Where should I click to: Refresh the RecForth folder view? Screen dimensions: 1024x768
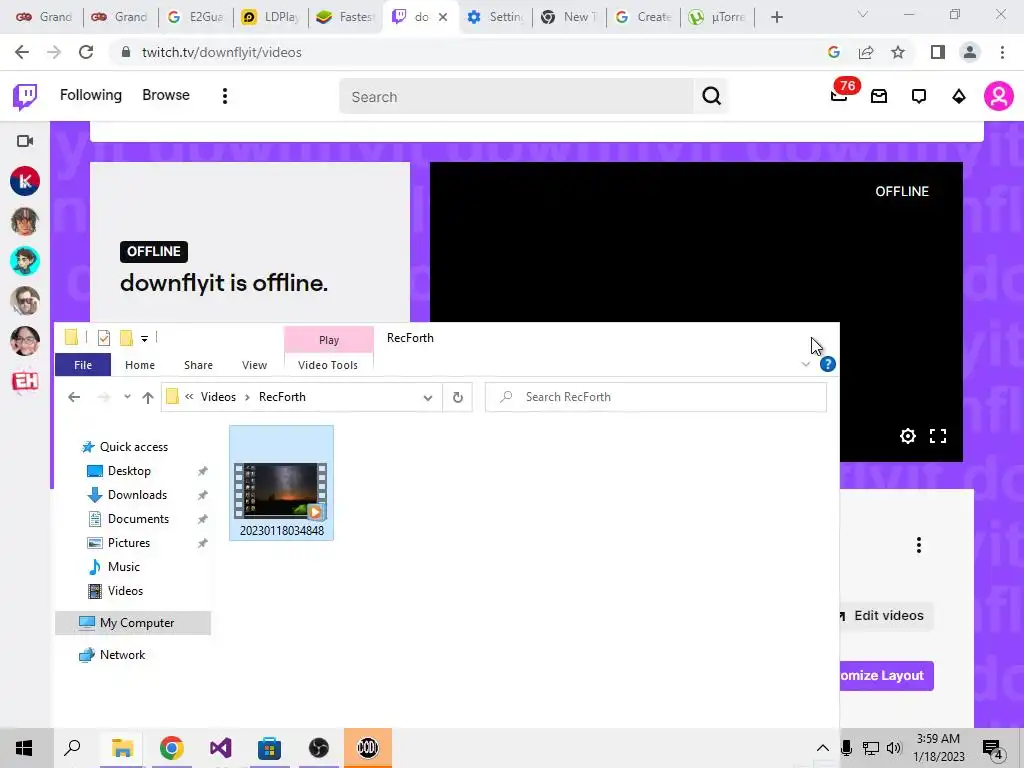pyautogui.click(x=457, y=397)
